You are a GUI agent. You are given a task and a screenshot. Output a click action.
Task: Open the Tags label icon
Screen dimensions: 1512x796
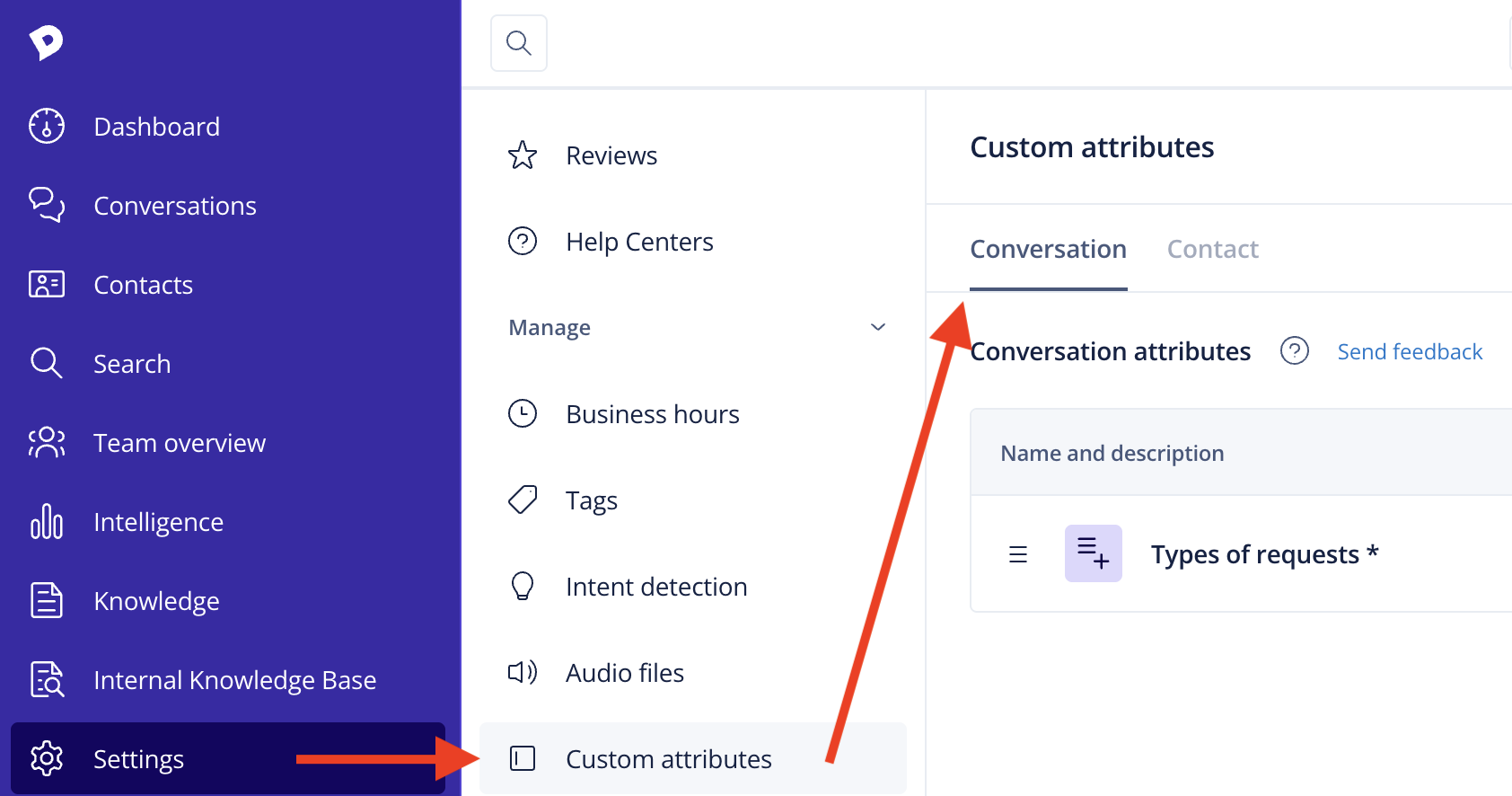(x=523, y=500)
